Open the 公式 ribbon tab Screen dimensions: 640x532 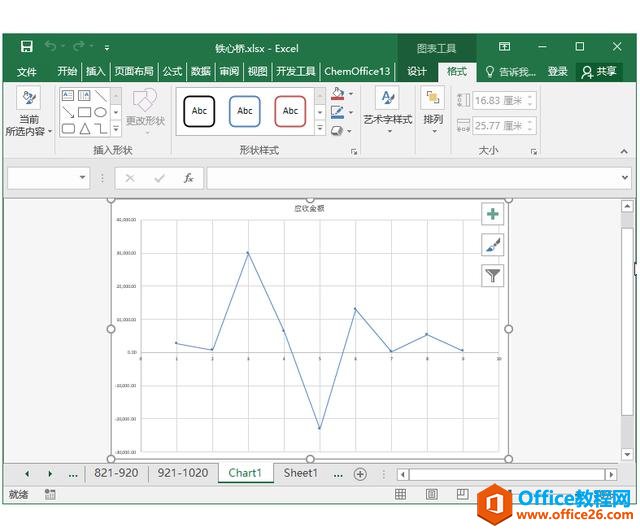coord(172,71)
